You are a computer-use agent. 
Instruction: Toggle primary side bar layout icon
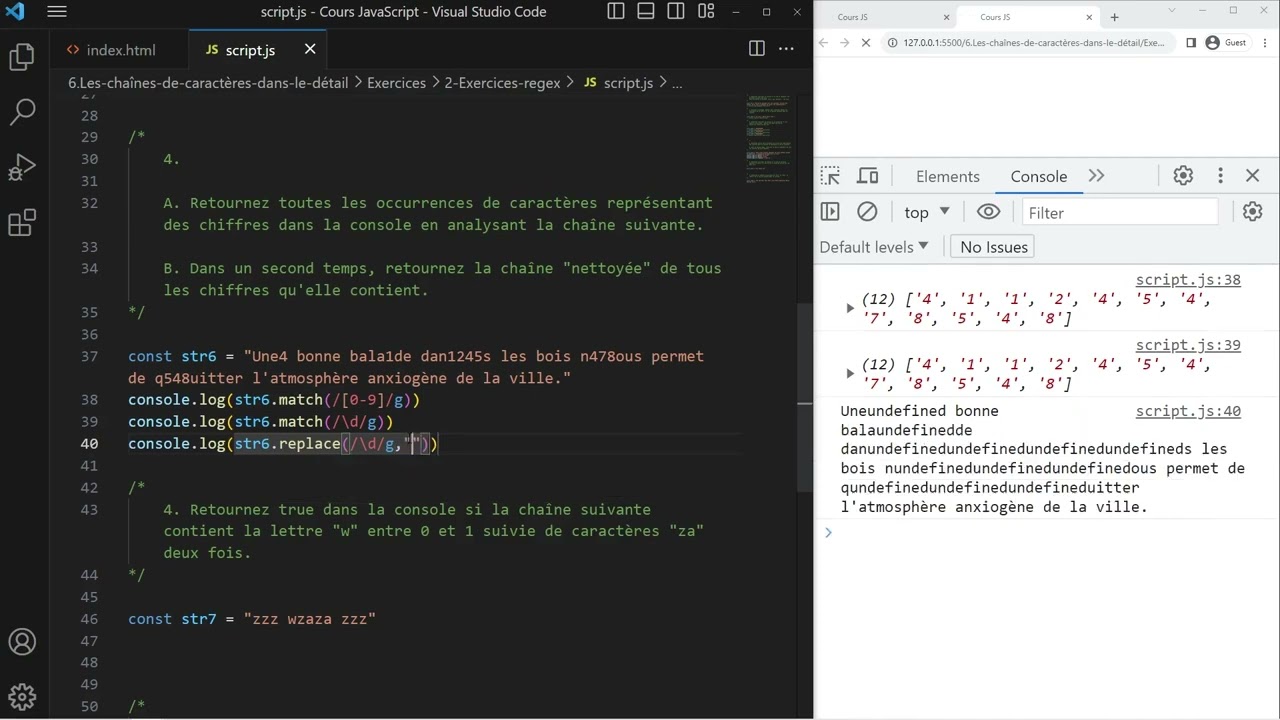615,12
